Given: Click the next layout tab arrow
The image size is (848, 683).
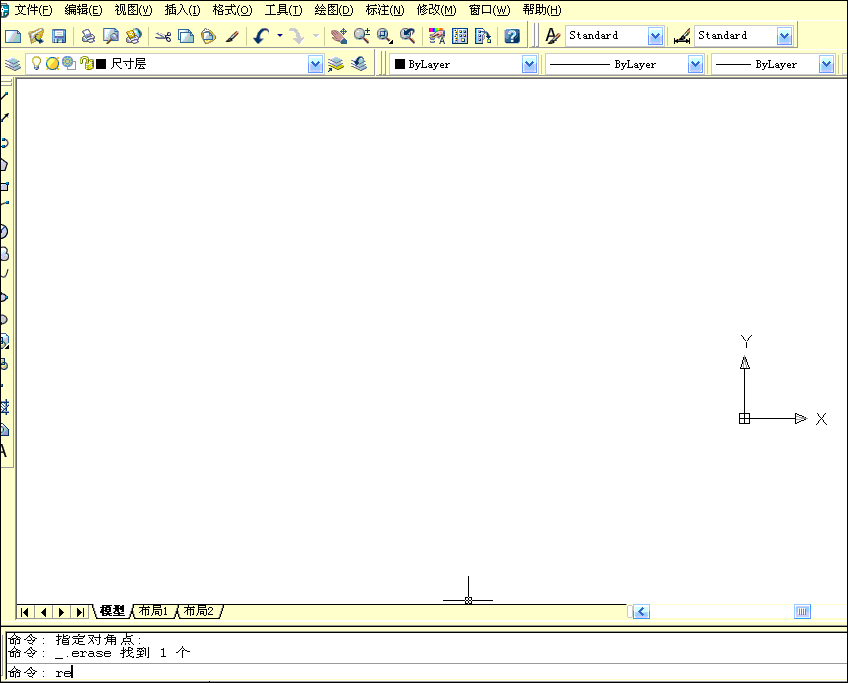Looking at the screenshot, I should pos(61,612).
